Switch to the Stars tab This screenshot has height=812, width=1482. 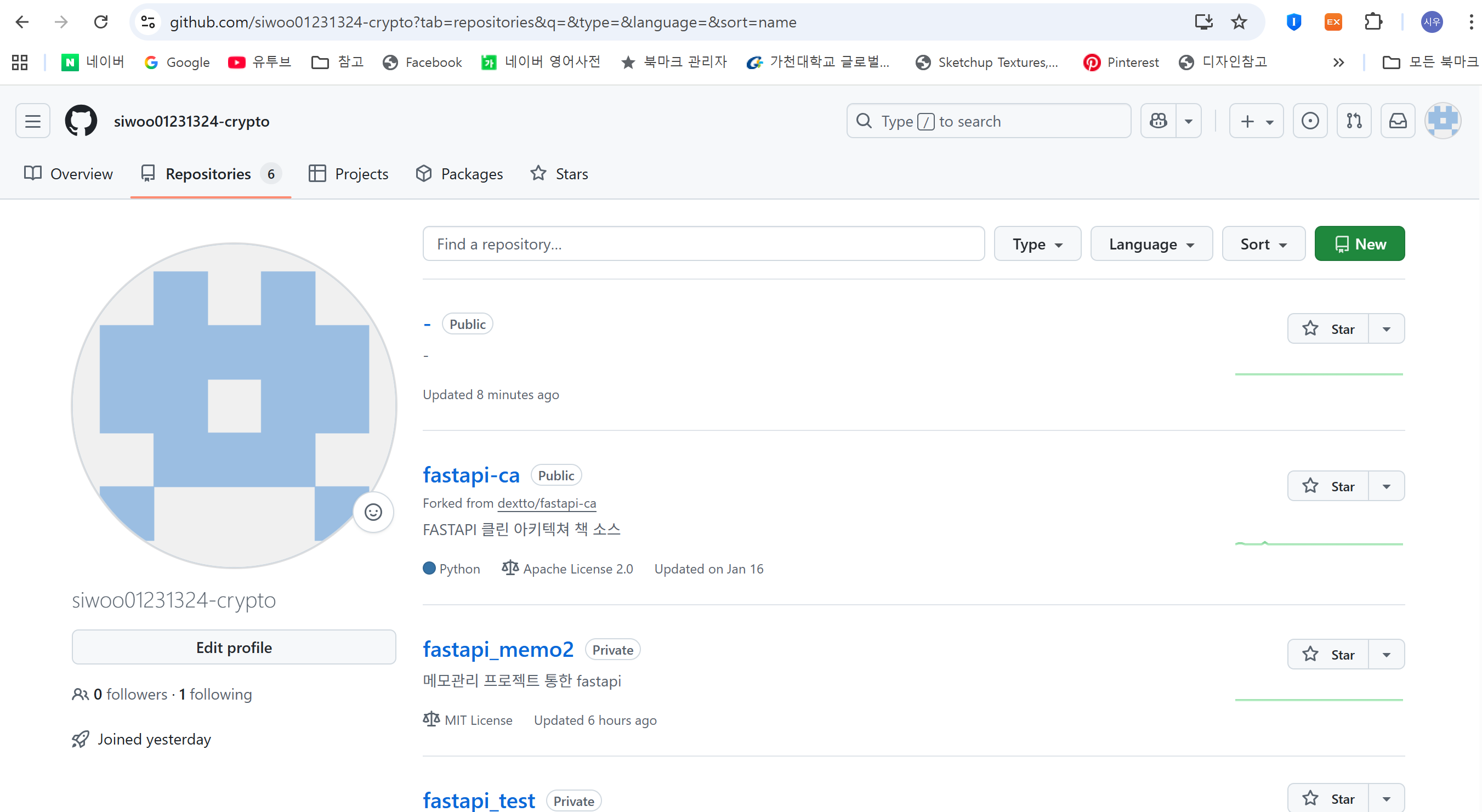point(559,174)
